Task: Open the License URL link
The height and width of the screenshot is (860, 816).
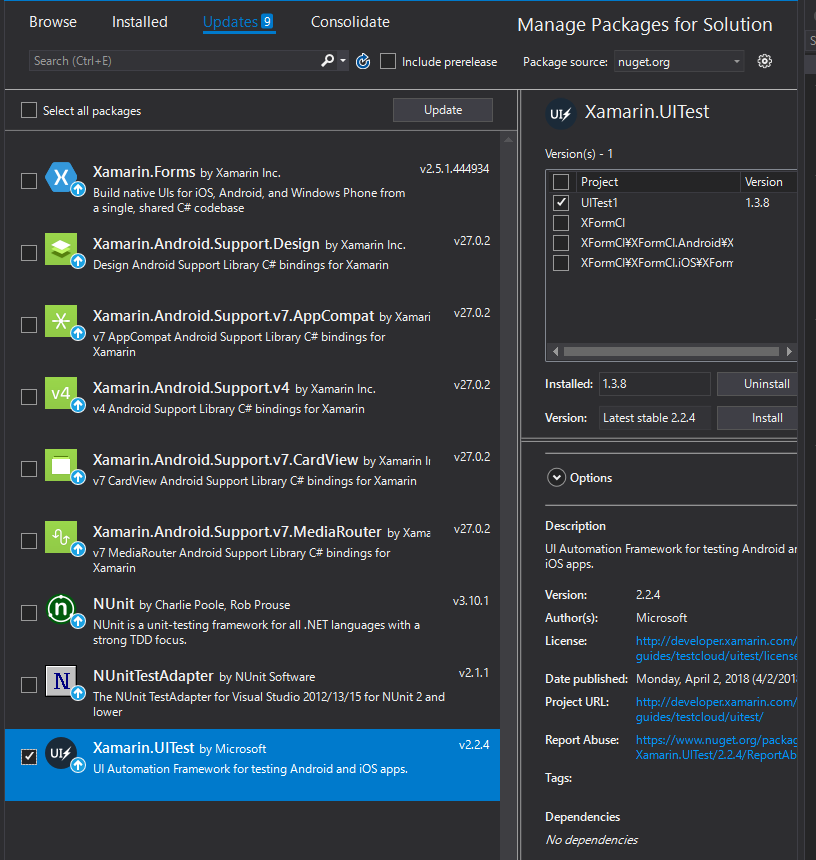Action: pos(716,648)
